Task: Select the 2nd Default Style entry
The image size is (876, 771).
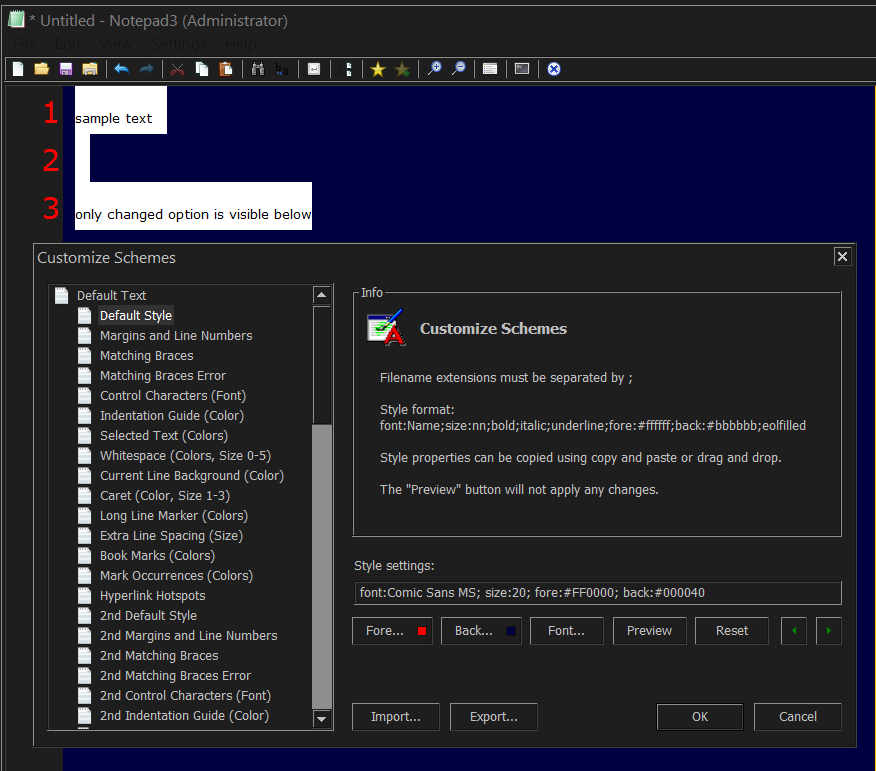Action: 148,615
